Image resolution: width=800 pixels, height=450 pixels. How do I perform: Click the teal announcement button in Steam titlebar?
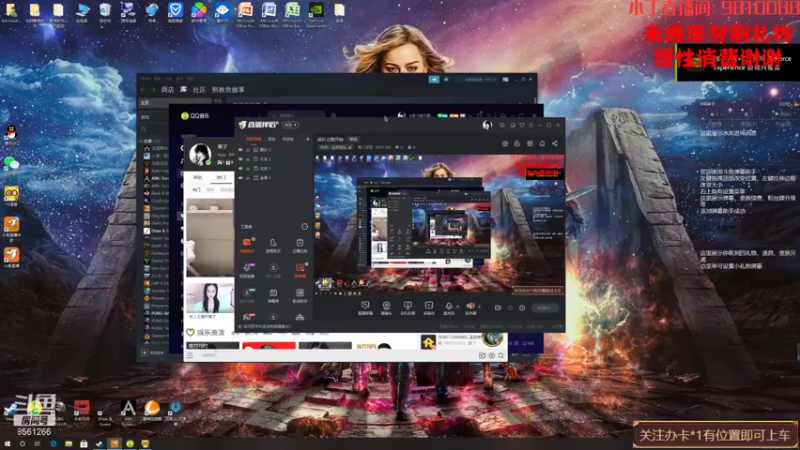434,79
